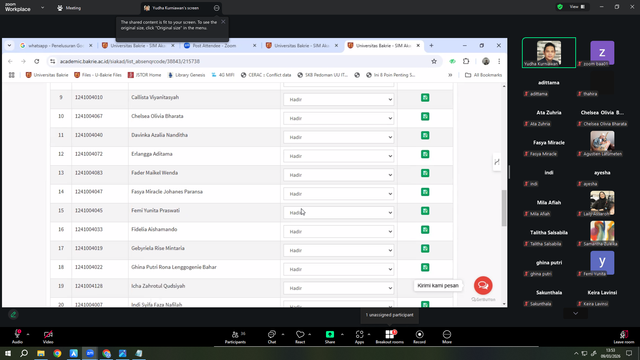The height and width of the screenshot is (360, 640).
Task: Click the green save icon for Femi Yunita Praswati
Action: 425,211
